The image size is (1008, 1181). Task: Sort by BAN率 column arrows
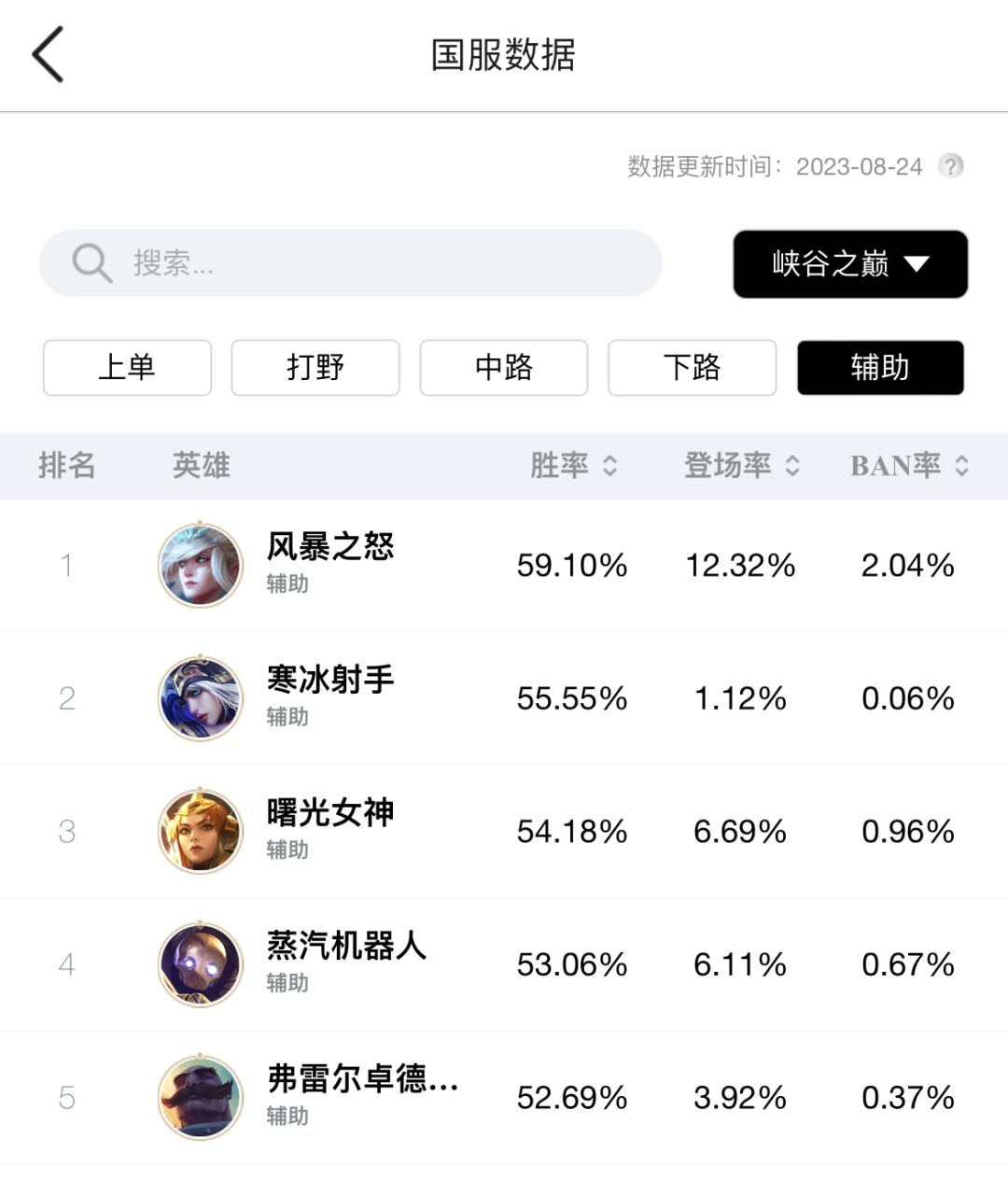click(x=962, y=465)
